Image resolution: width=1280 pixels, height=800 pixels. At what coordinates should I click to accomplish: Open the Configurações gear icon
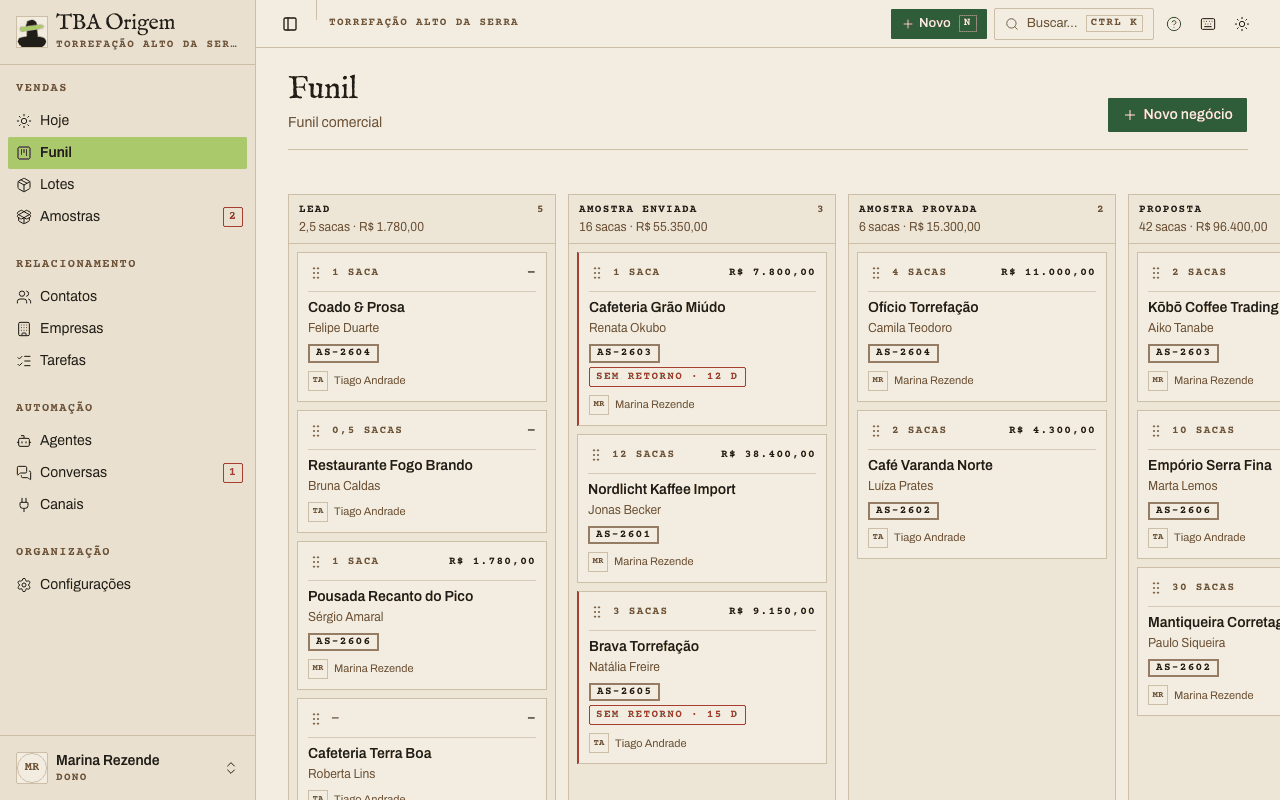click(24, 585)
